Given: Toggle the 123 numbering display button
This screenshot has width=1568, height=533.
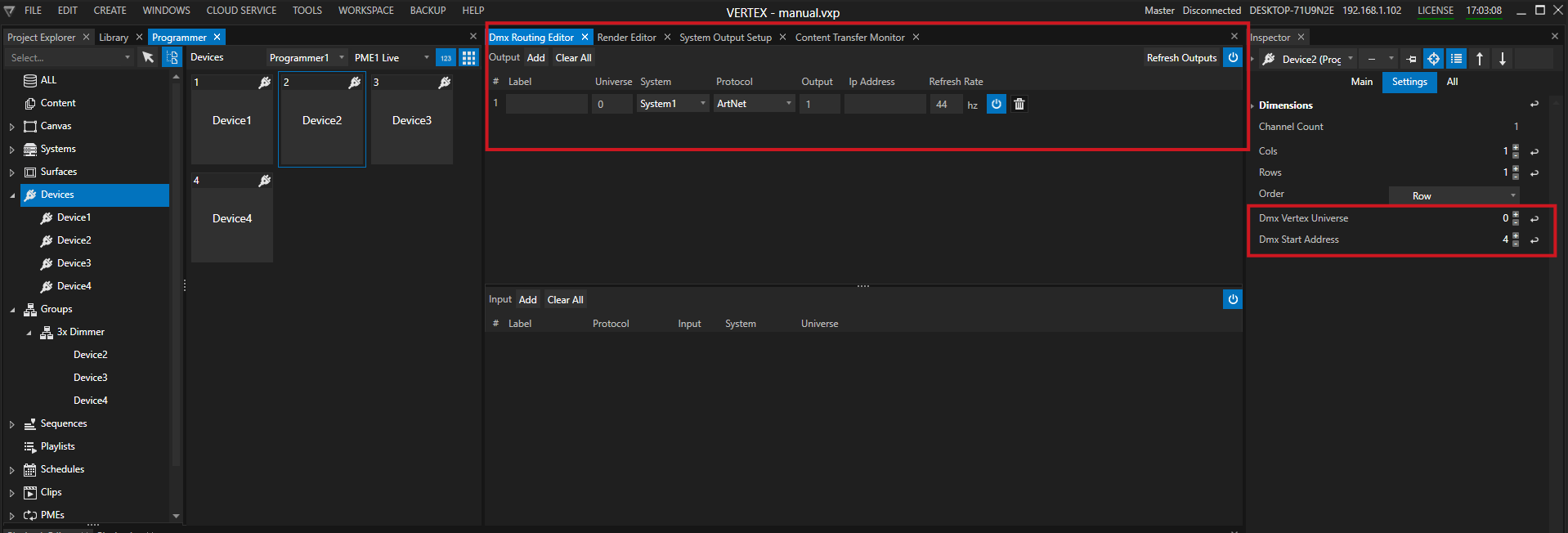Looking at the screenshot, I should click(446, 57).
